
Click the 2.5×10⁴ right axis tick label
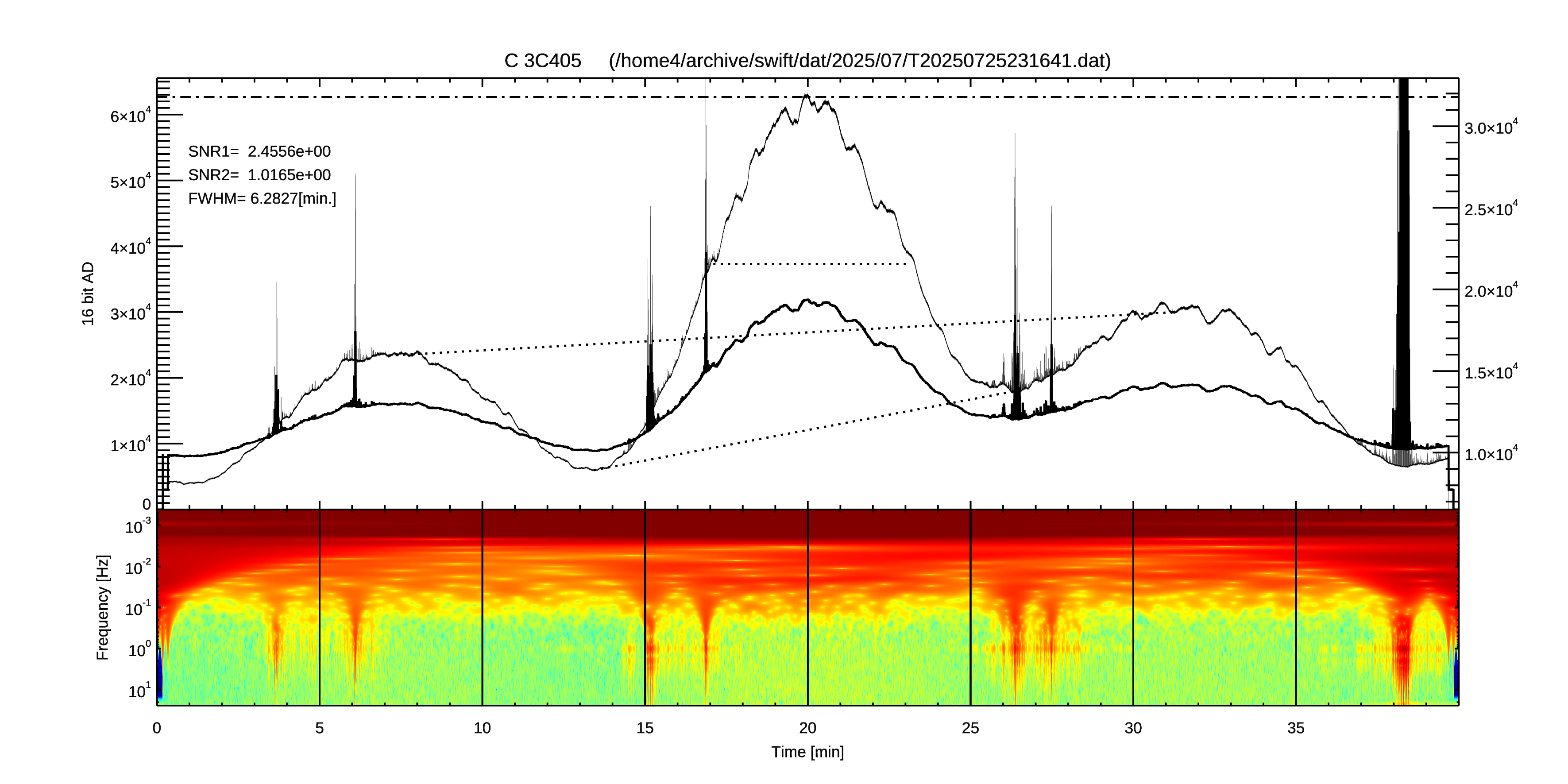(x=1491, y=208)
